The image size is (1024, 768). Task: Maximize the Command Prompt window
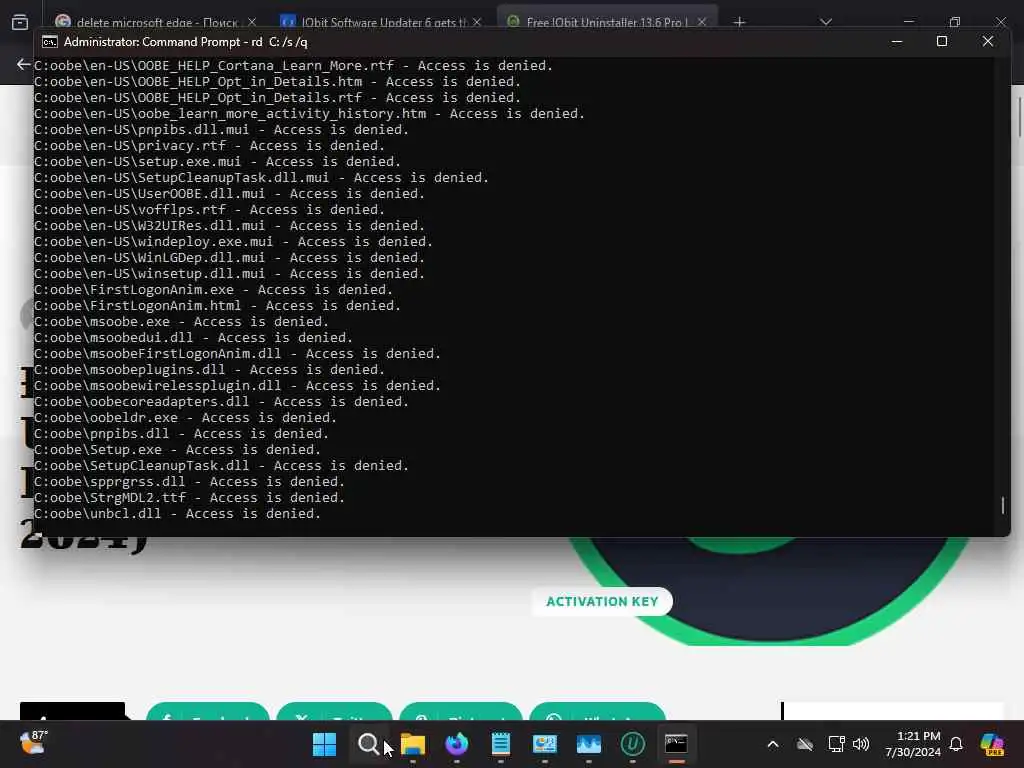[942, 42]
